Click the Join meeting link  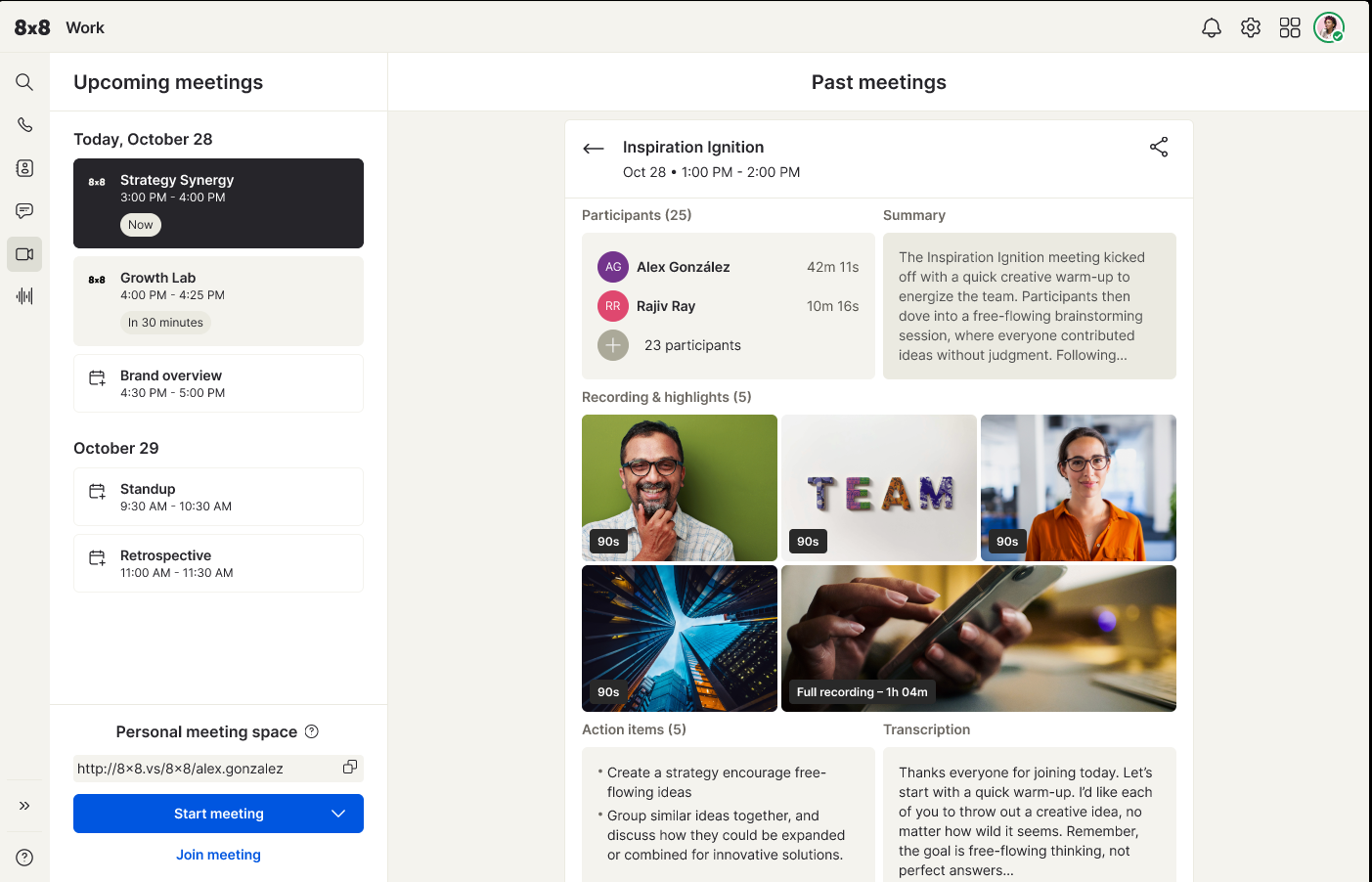(218, 855)
